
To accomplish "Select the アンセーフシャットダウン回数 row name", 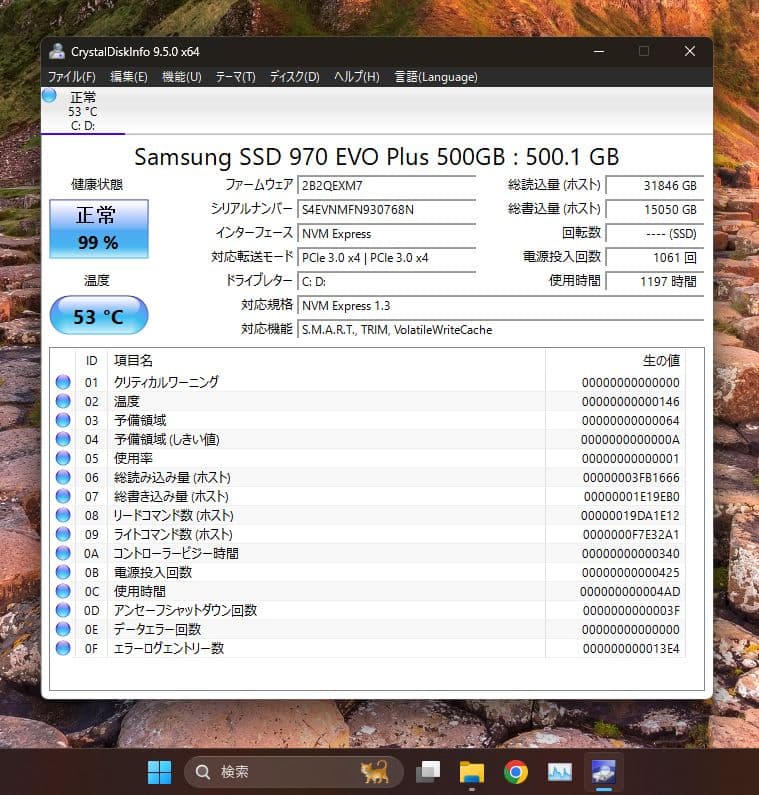I will [x=185, y=610].
